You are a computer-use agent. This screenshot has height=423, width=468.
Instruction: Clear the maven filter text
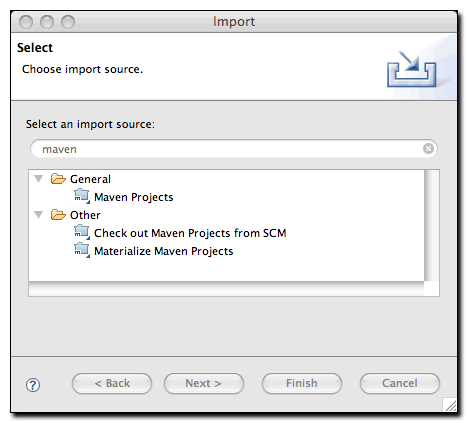pos(428,148)
